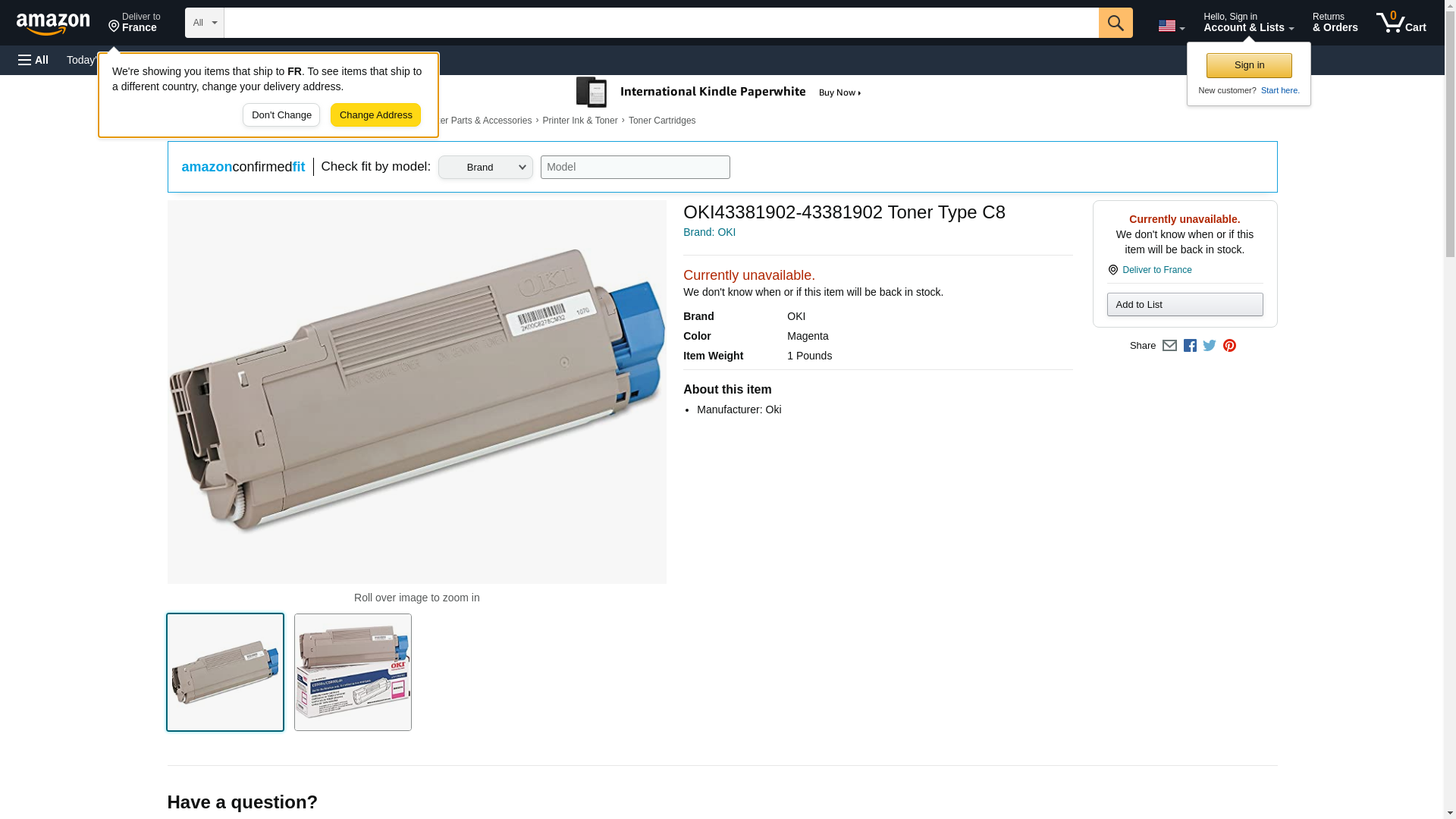Select the boxed toner product thumbnail

[353, 672]
